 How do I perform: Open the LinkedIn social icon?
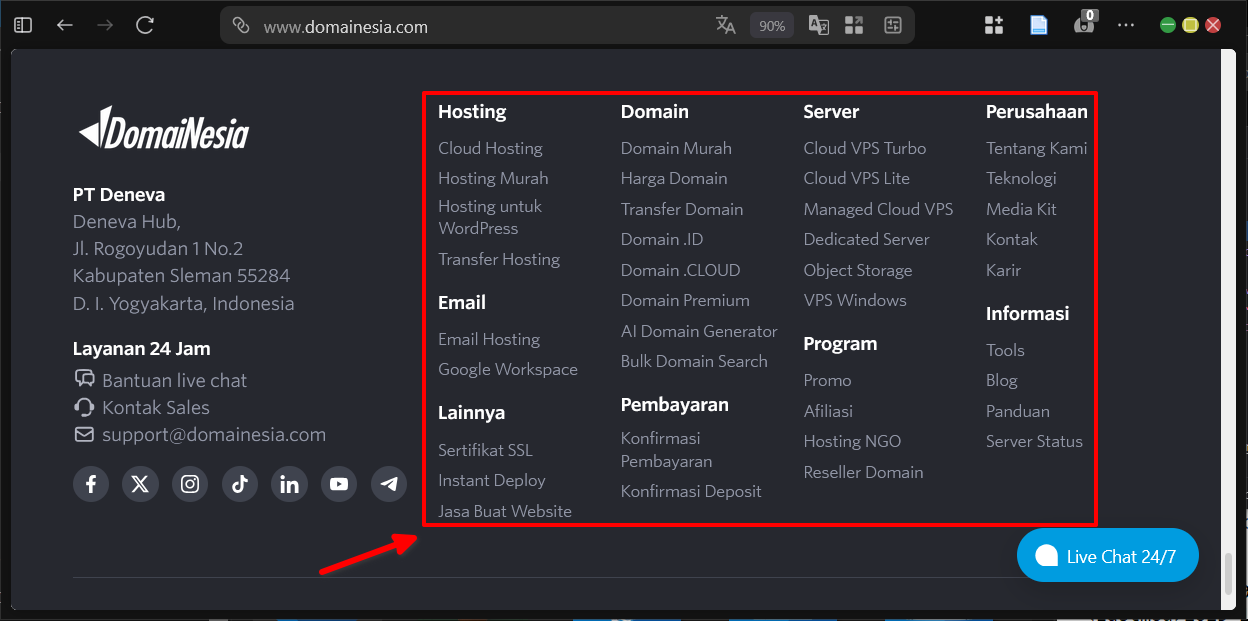click(x=289, y=483)
